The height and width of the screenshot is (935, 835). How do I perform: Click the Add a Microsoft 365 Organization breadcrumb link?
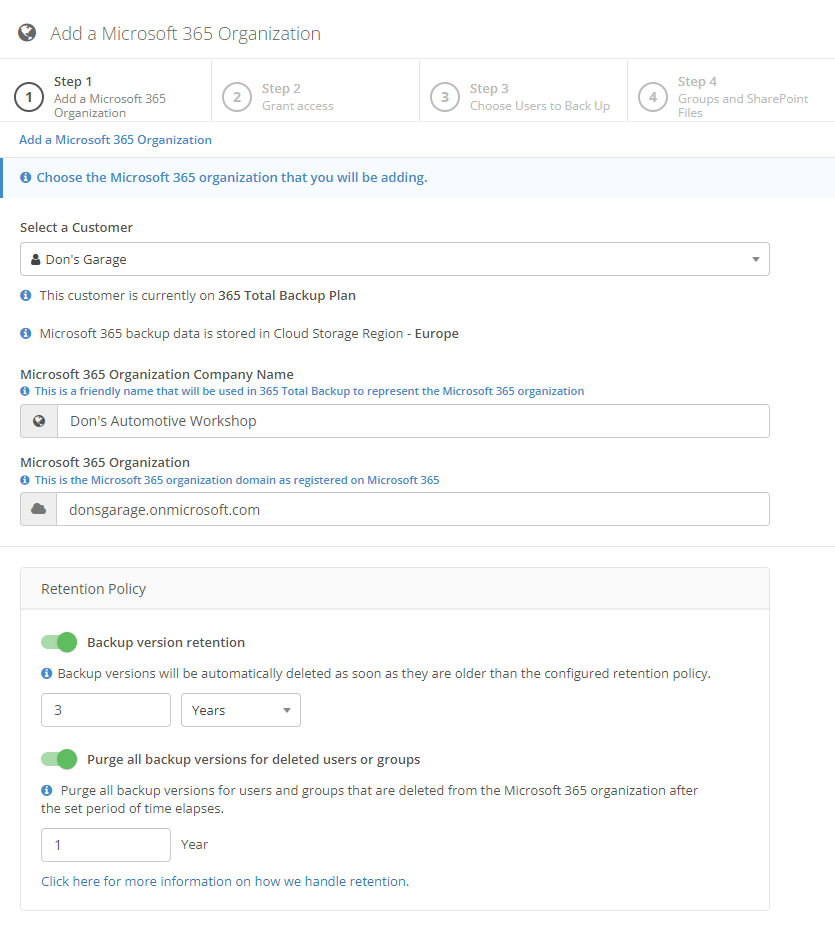tap(115, 140)
